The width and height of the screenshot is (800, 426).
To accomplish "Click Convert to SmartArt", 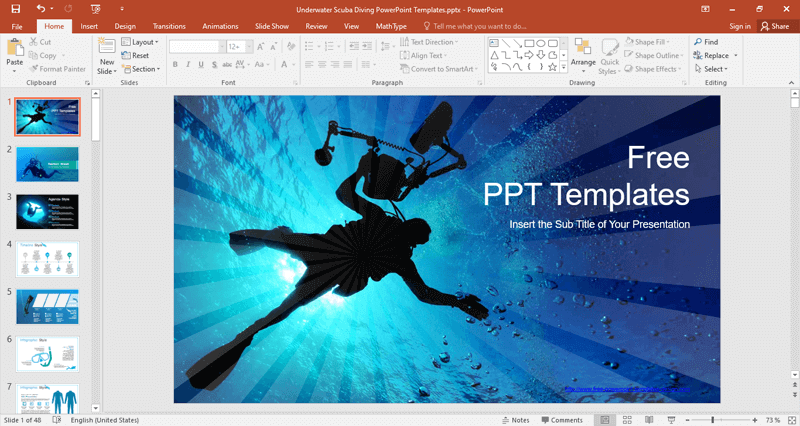I will click(x=439, y=69).
